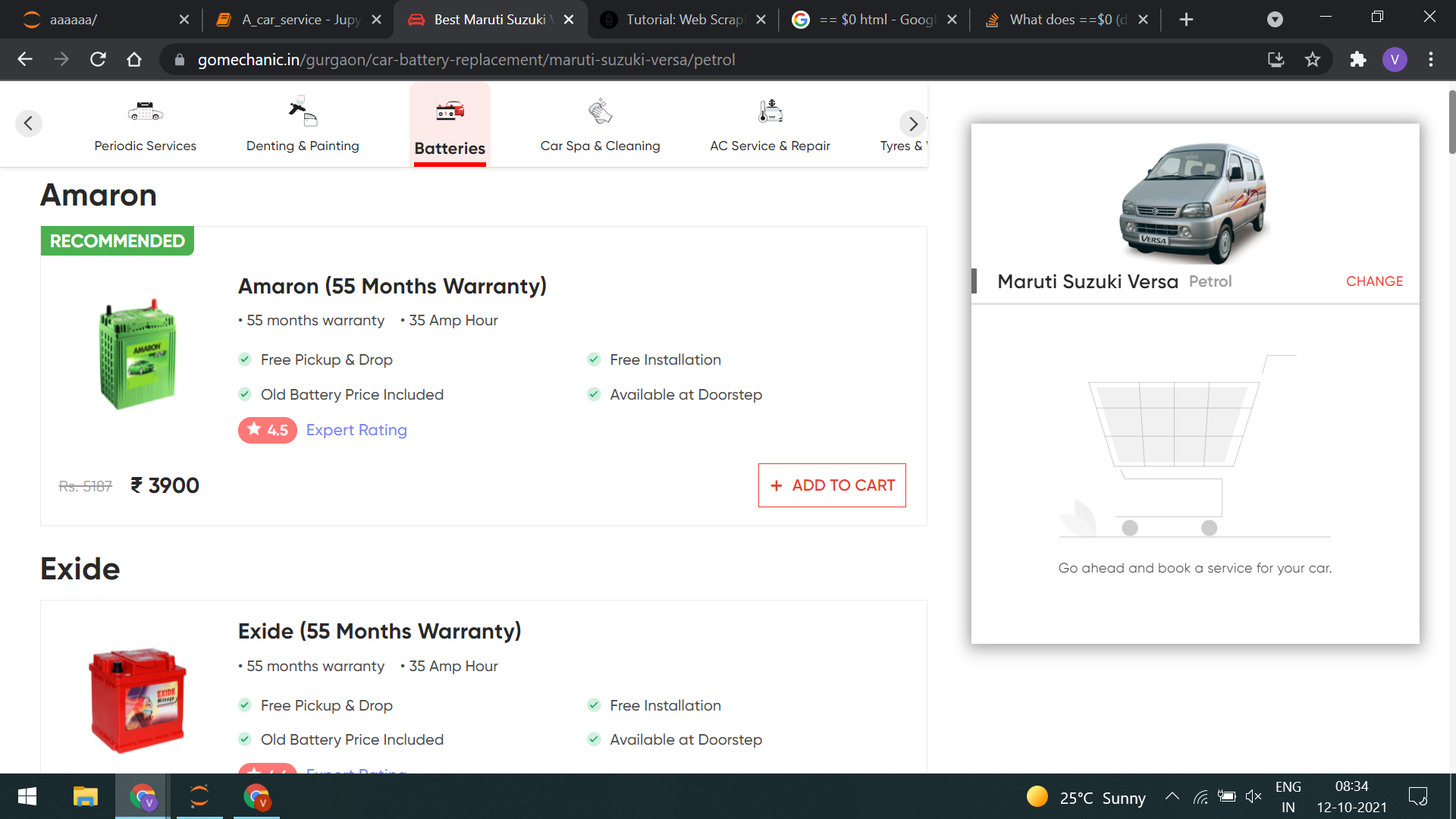The image size is (1456, 819).
Task: Select the Periodic Services category
Action: coord(145,125)
